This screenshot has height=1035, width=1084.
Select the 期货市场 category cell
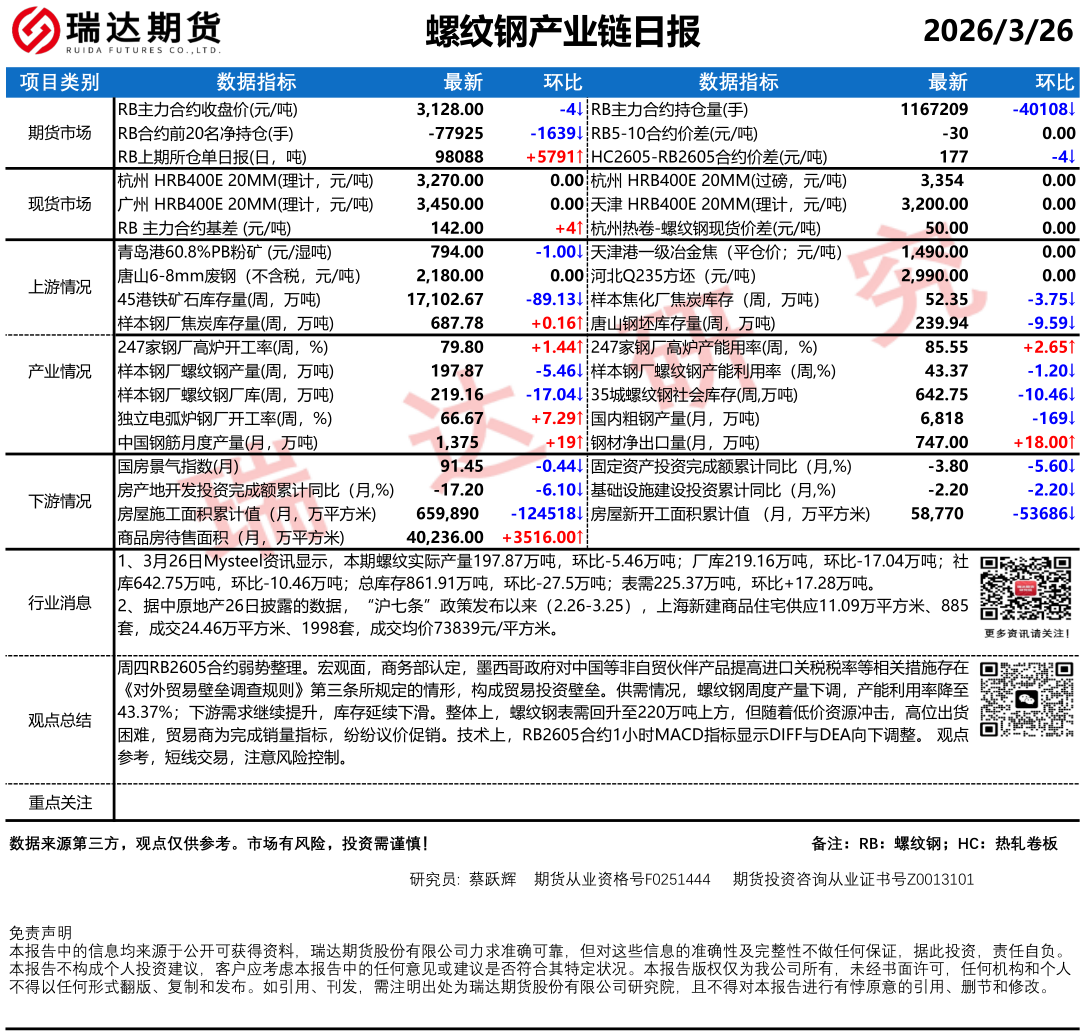tap(60, 133)
